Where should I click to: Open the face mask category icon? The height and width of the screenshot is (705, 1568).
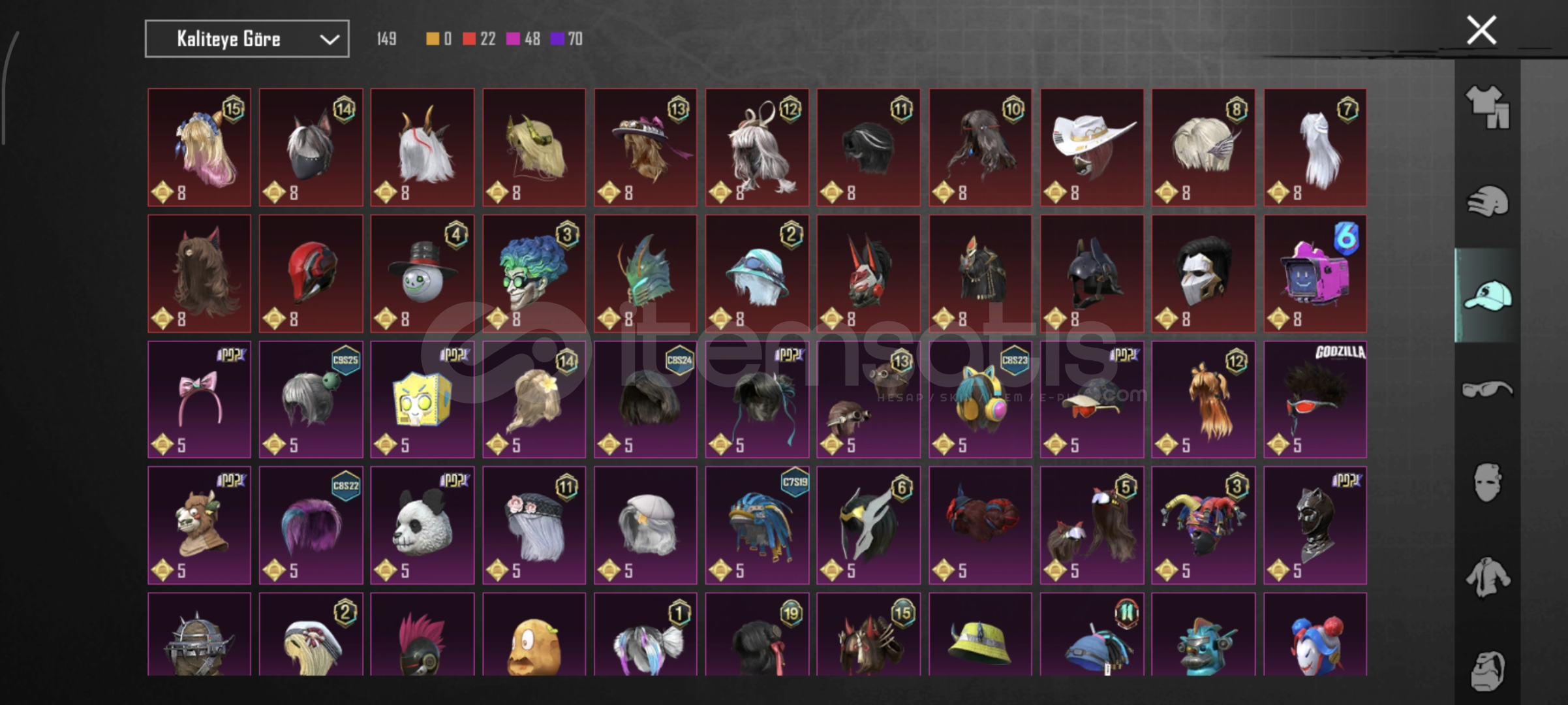(1487, 482)
